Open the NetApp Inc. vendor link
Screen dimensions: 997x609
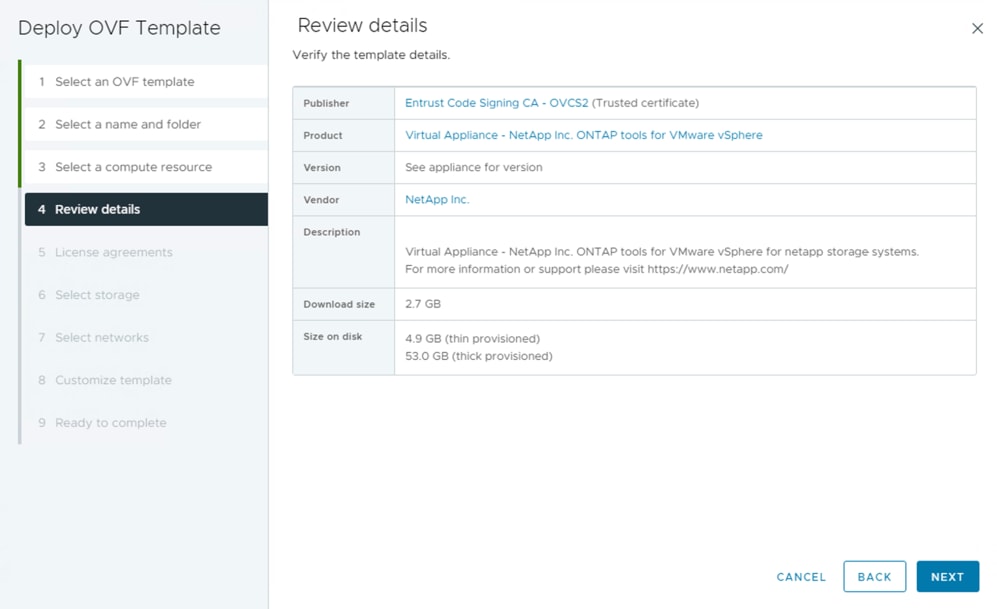point(437,199)
